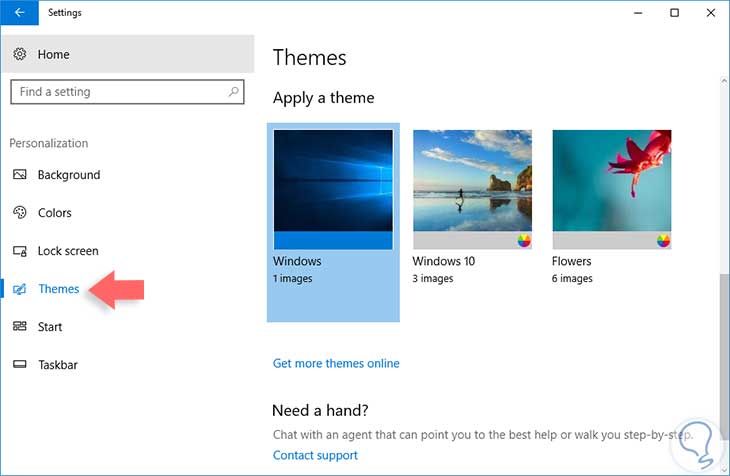Click the Taskbar icon in the sidebar
730x476 pixels.
20,365
